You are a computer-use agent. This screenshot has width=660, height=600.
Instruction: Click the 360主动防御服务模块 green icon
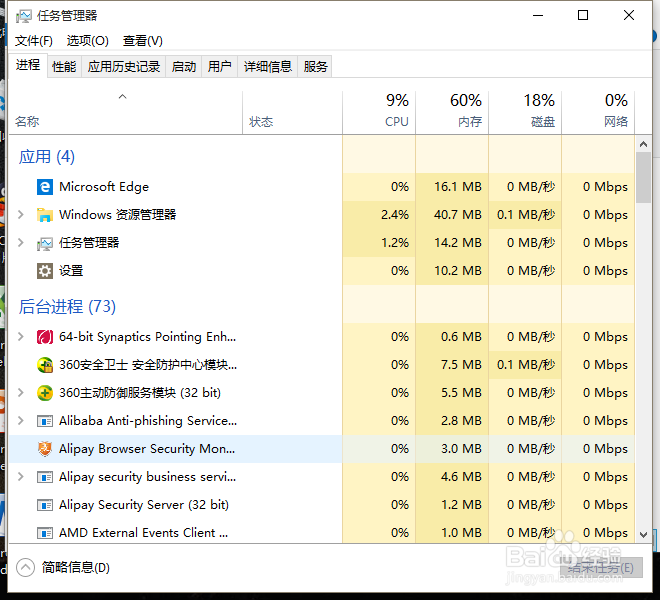45,393
